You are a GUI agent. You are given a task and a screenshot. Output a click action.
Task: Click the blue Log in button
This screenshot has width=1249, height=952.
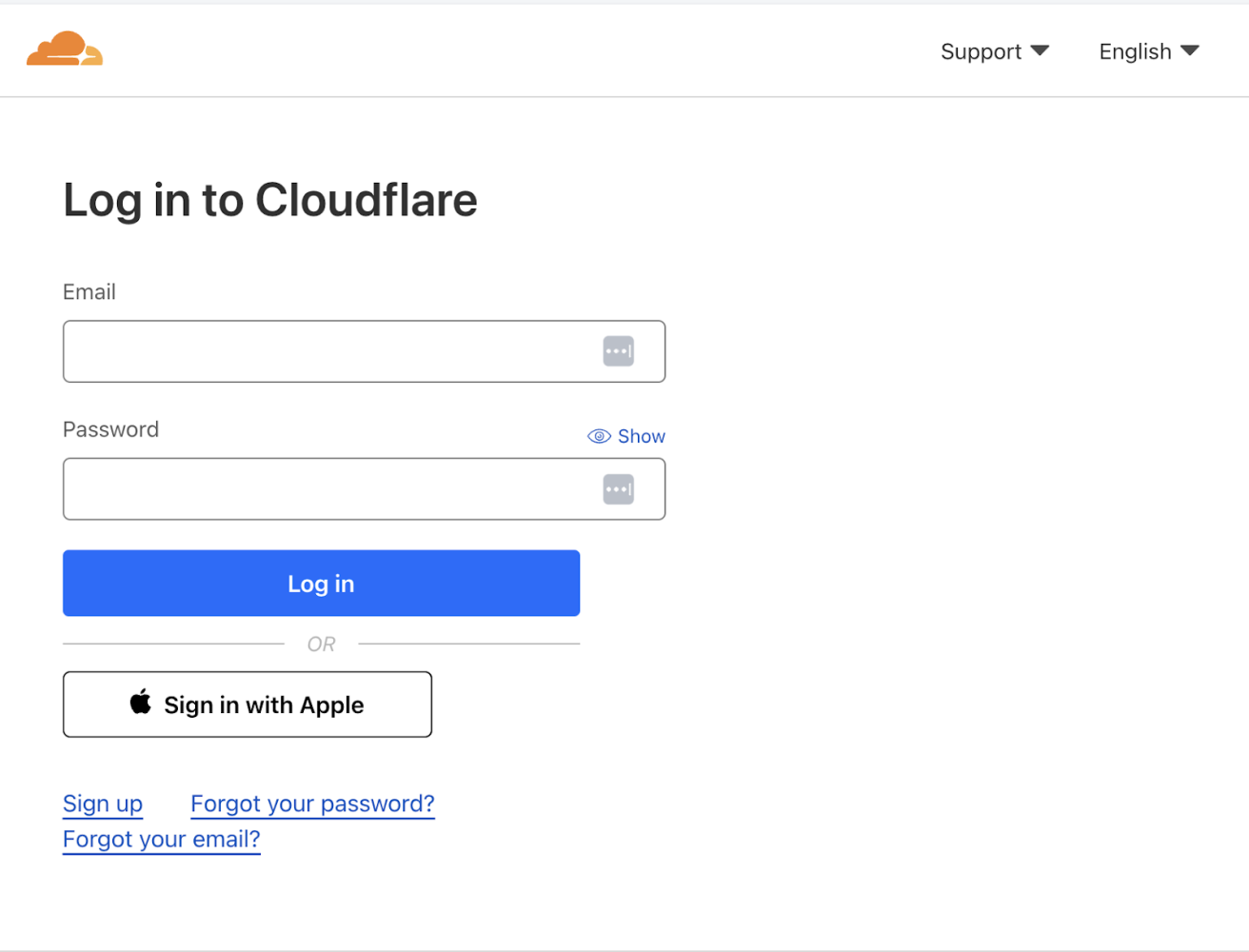pos(321,583)
